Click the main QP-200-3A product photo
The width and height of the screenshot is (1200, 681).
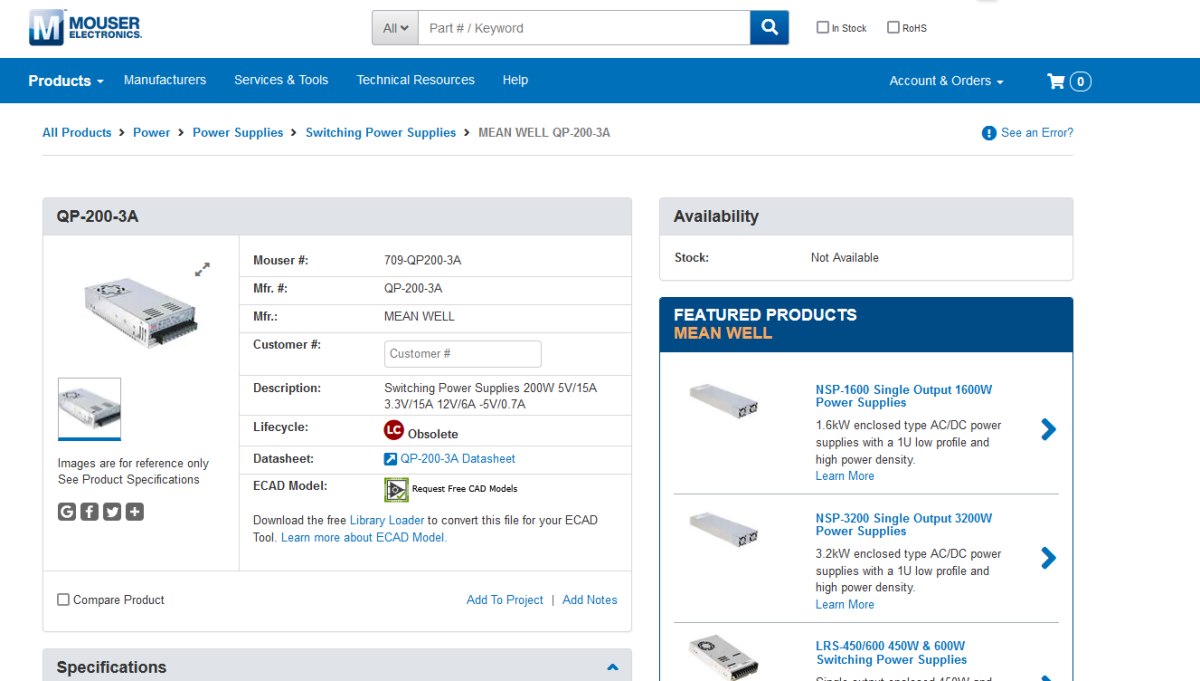click(x=141, y=312)
